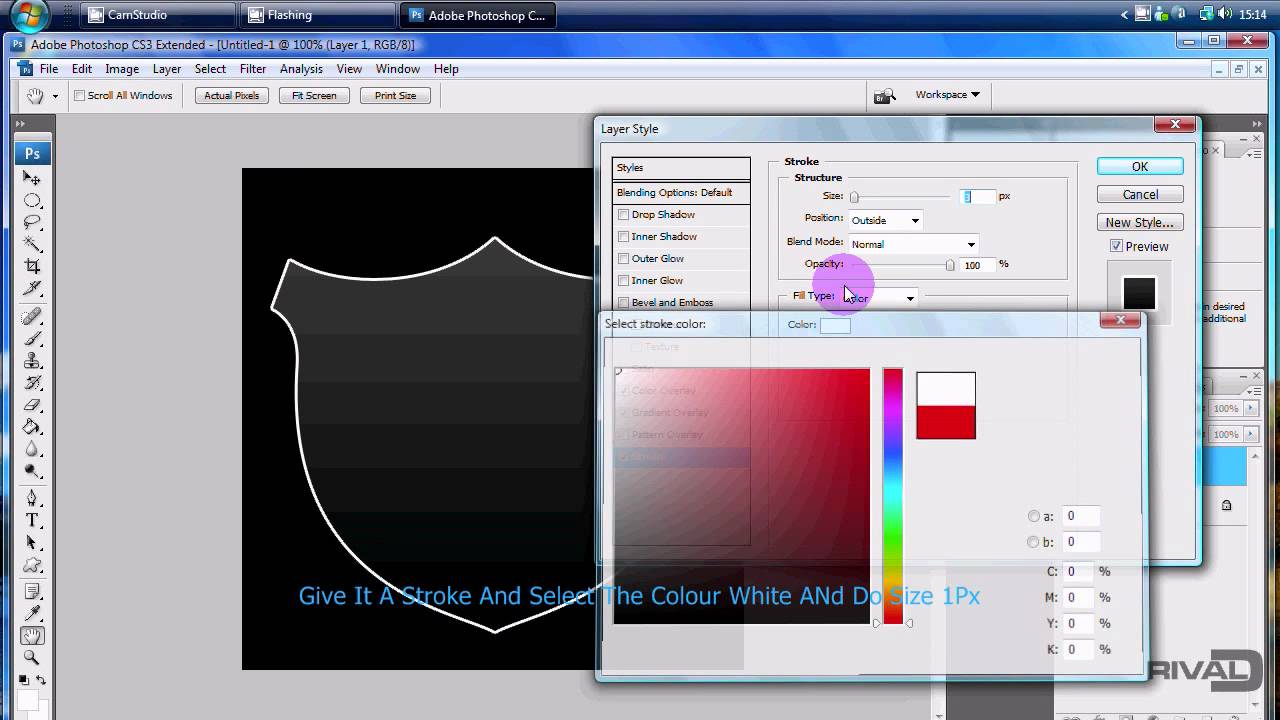Open the Analysis menu
The image size is (1280, 720).
tap(301, 69)
